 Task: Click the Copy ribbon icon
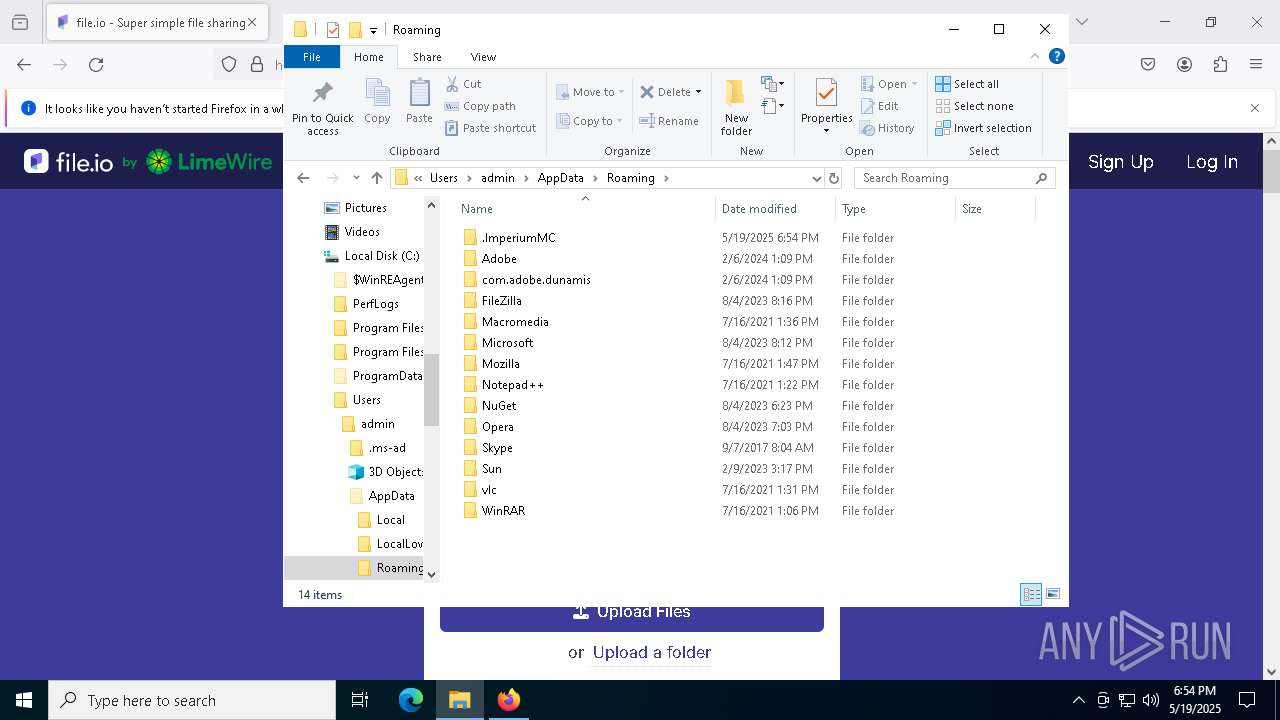(377, 101)
